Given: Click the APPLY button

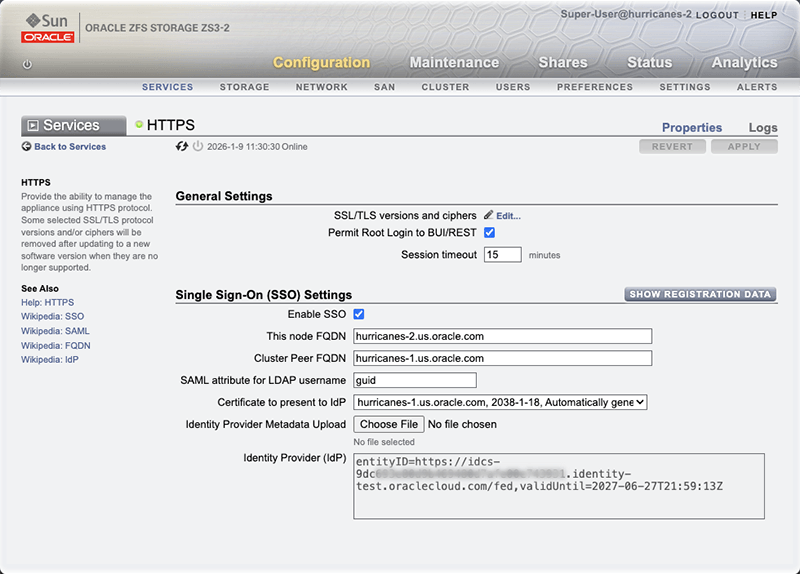Looking at the screenshot, I should (x=744, y=146).
